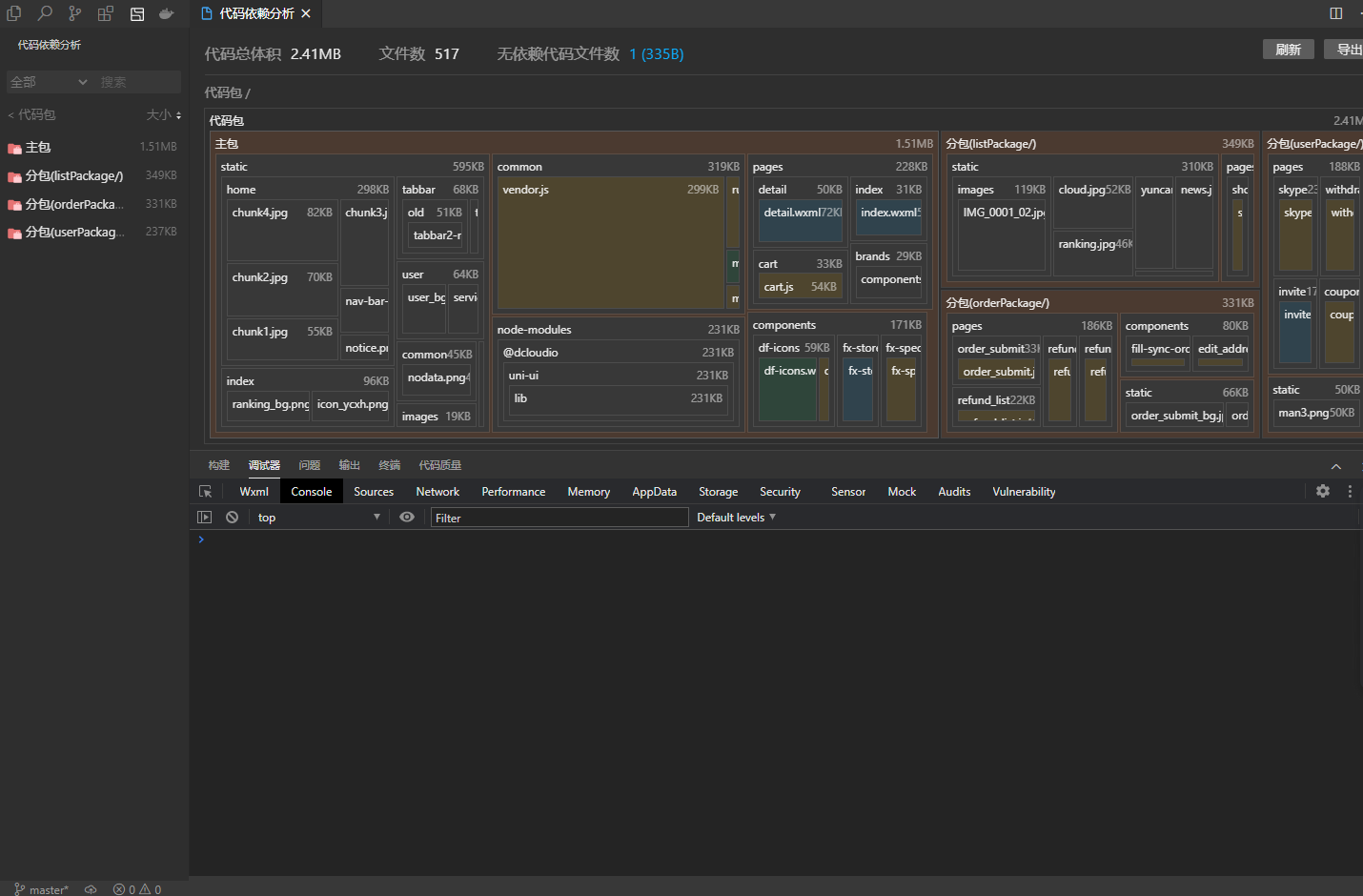1363x896 pixels.
Task: Open vendor.js treemap block
Action: [x=611, y=243]
